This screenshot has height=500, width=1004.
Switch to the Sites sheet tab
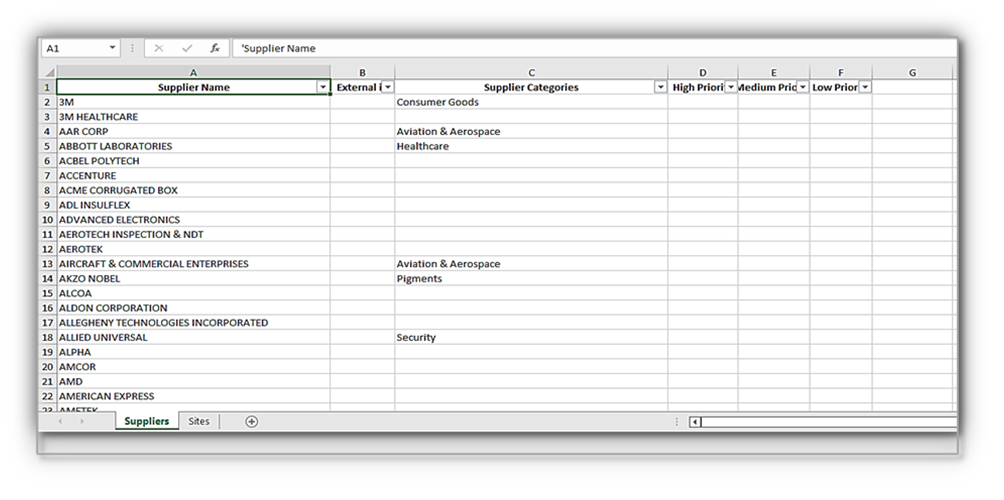click(x=198, y=421)
